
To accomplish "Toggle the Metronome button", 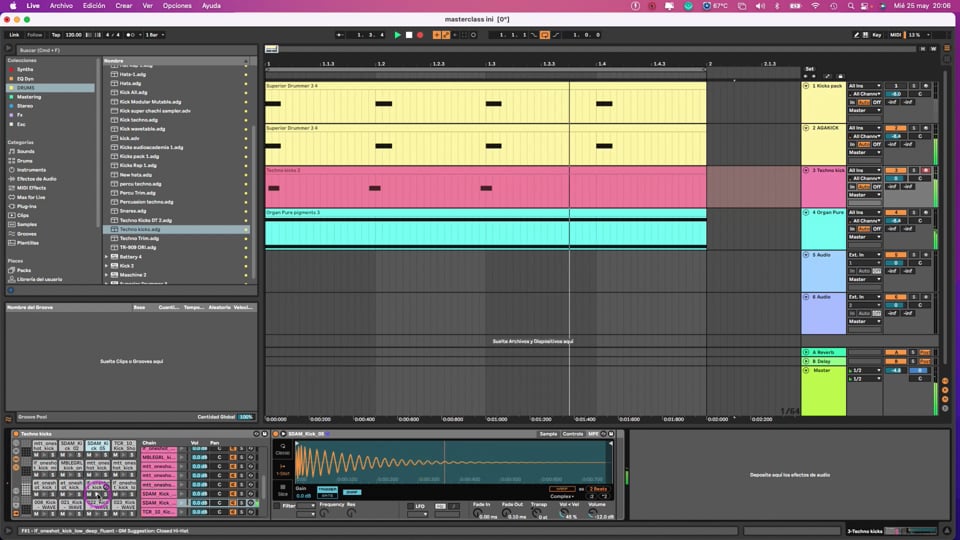I will (x=130, y=35).
